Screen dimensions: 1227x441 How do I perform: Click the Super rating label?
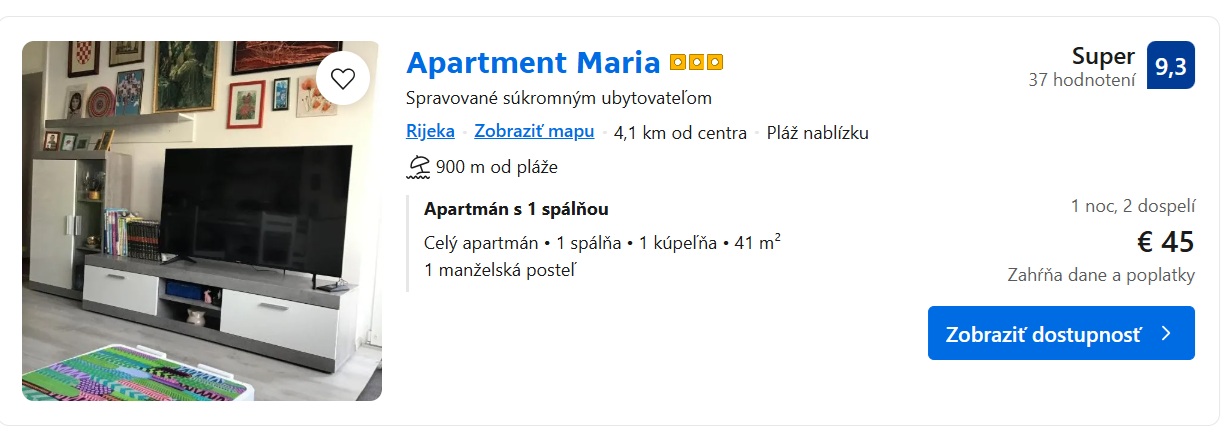pos(1103,56)
